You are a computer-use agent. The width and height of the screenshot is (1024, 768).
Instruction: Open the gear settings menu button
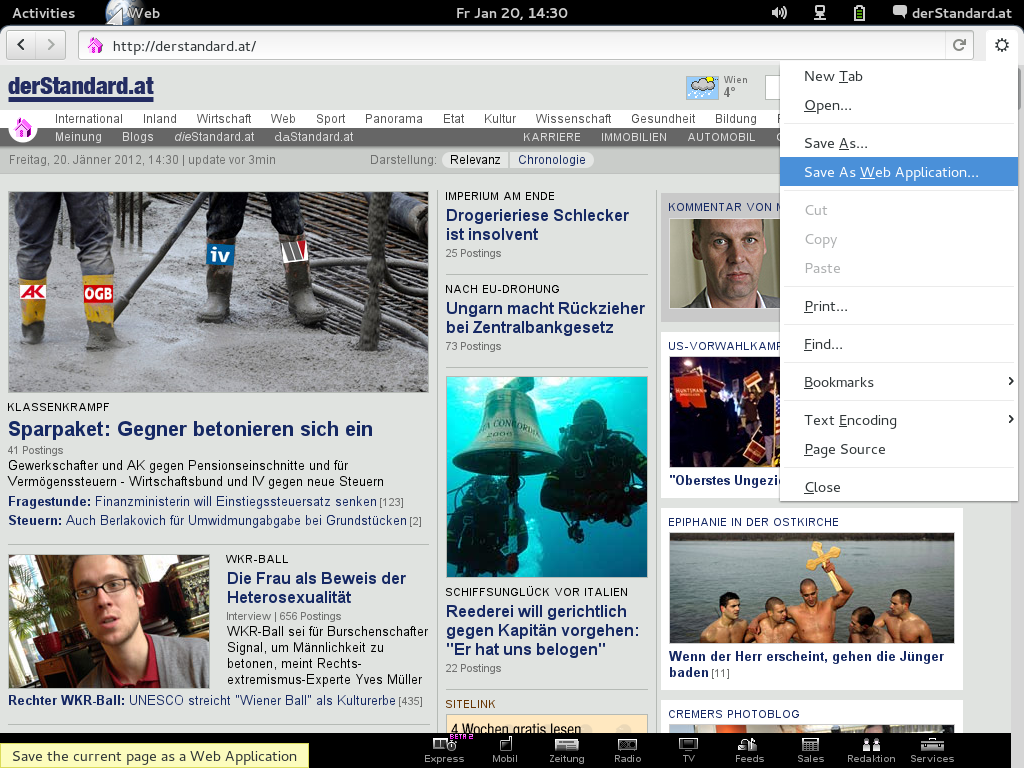(1002, 45)
